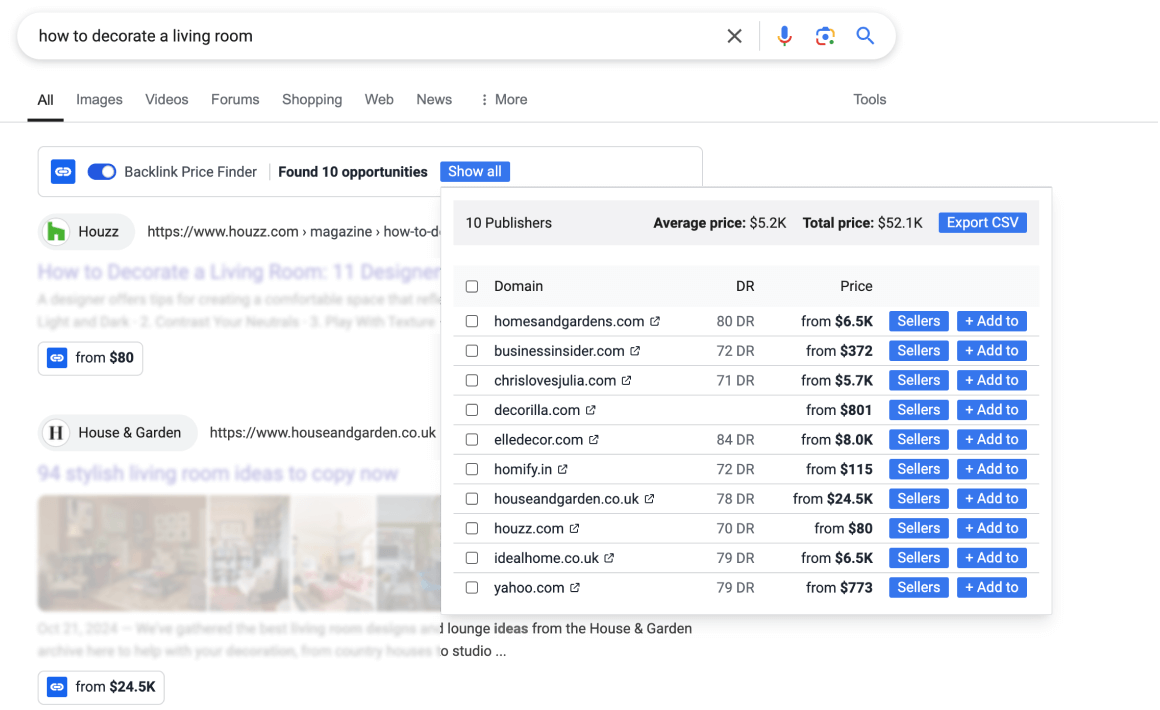The height and width of the screenshot is (710, 1160).
Task: Add houseandgarden.co.uk with + Add to
Action: pos(991,498)
